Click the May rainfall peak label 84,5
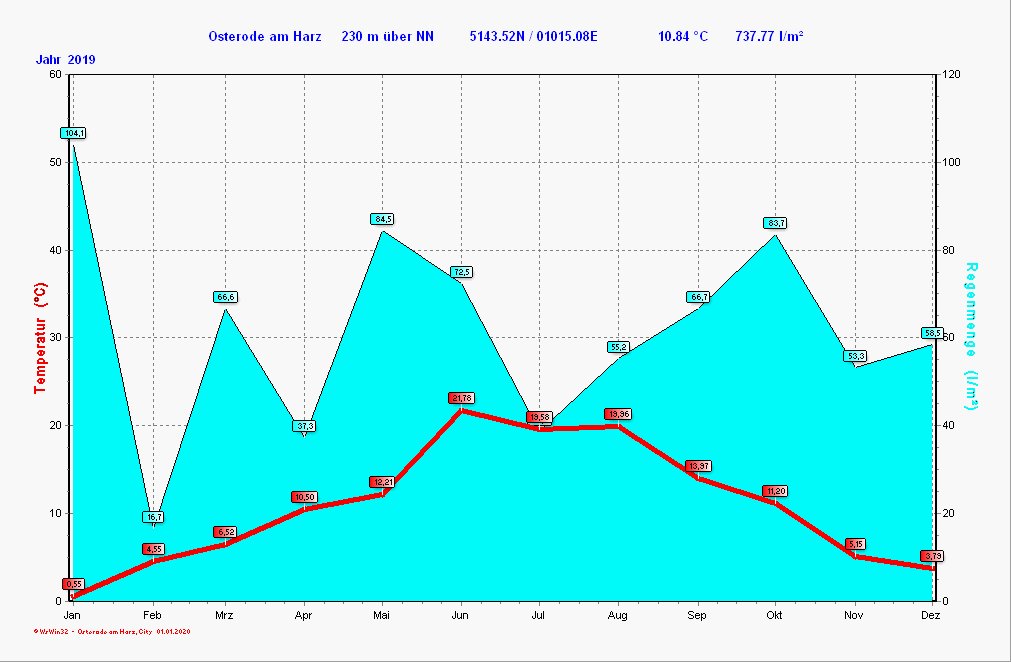 [382, 219]
